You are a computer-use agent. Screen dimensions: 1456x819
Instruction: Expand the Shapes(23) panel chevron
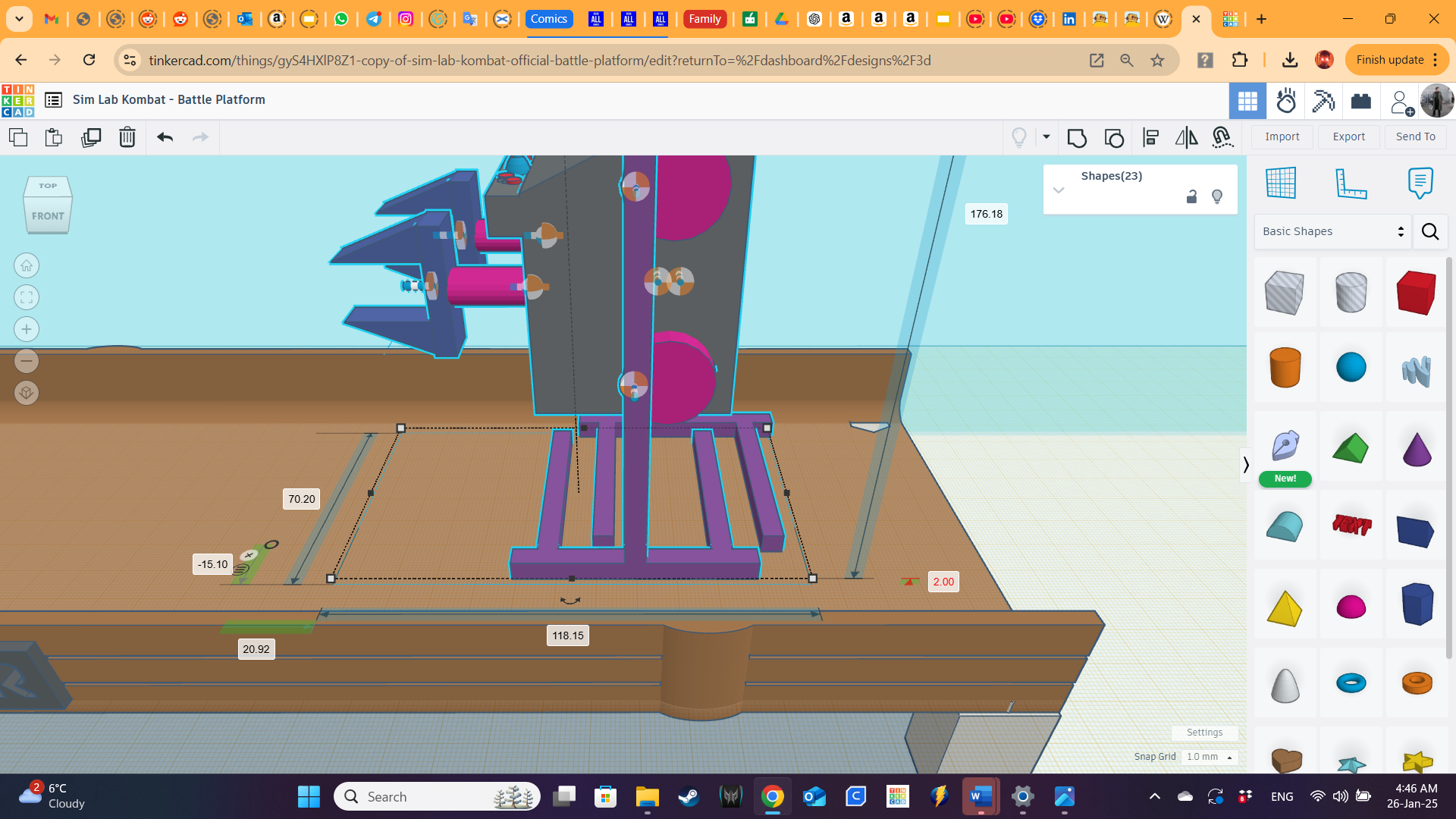1059,190
